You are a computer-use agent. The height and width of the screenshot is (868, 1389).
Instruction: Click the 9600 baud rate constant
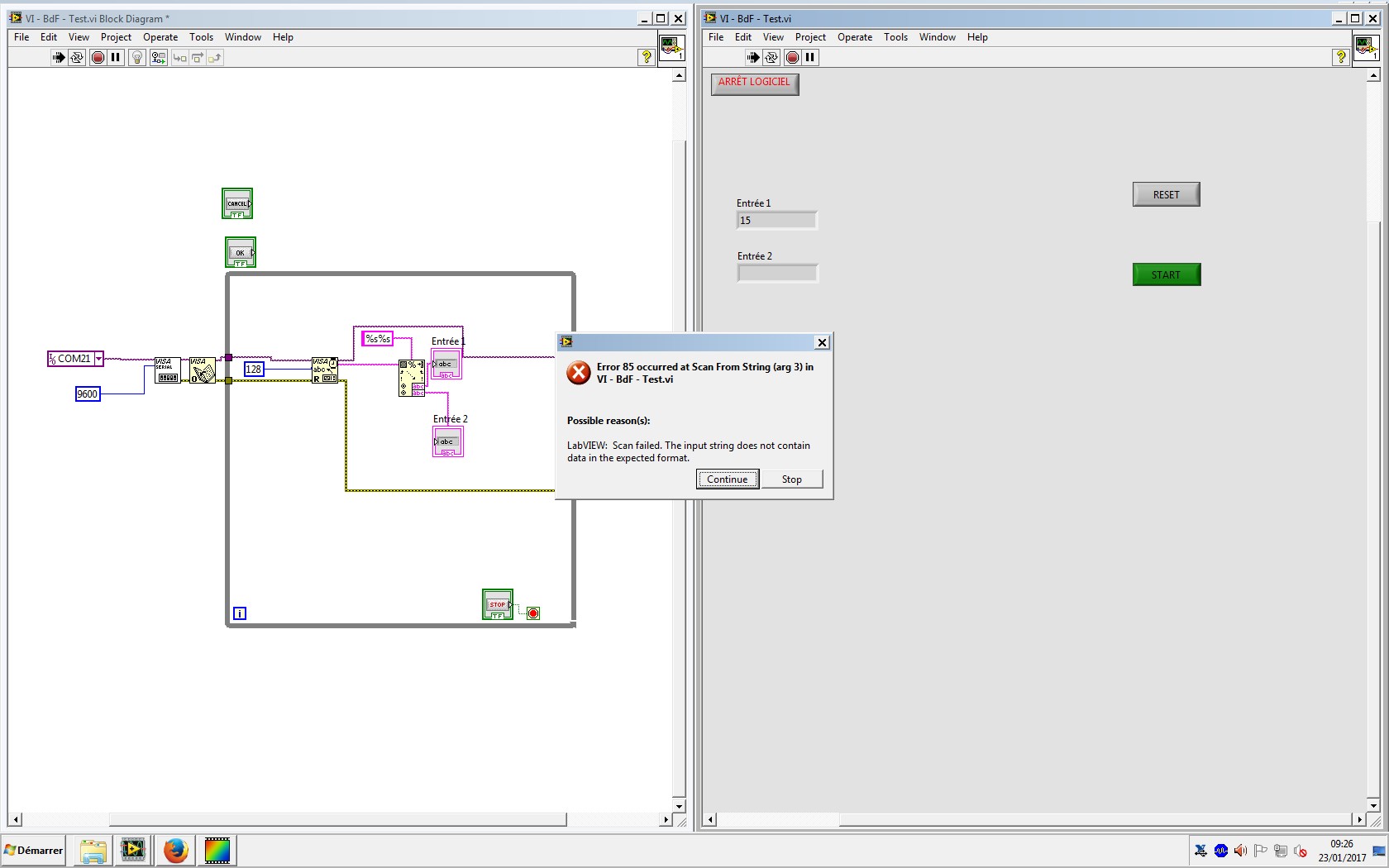pyautogui.click(x=88, y=394)
